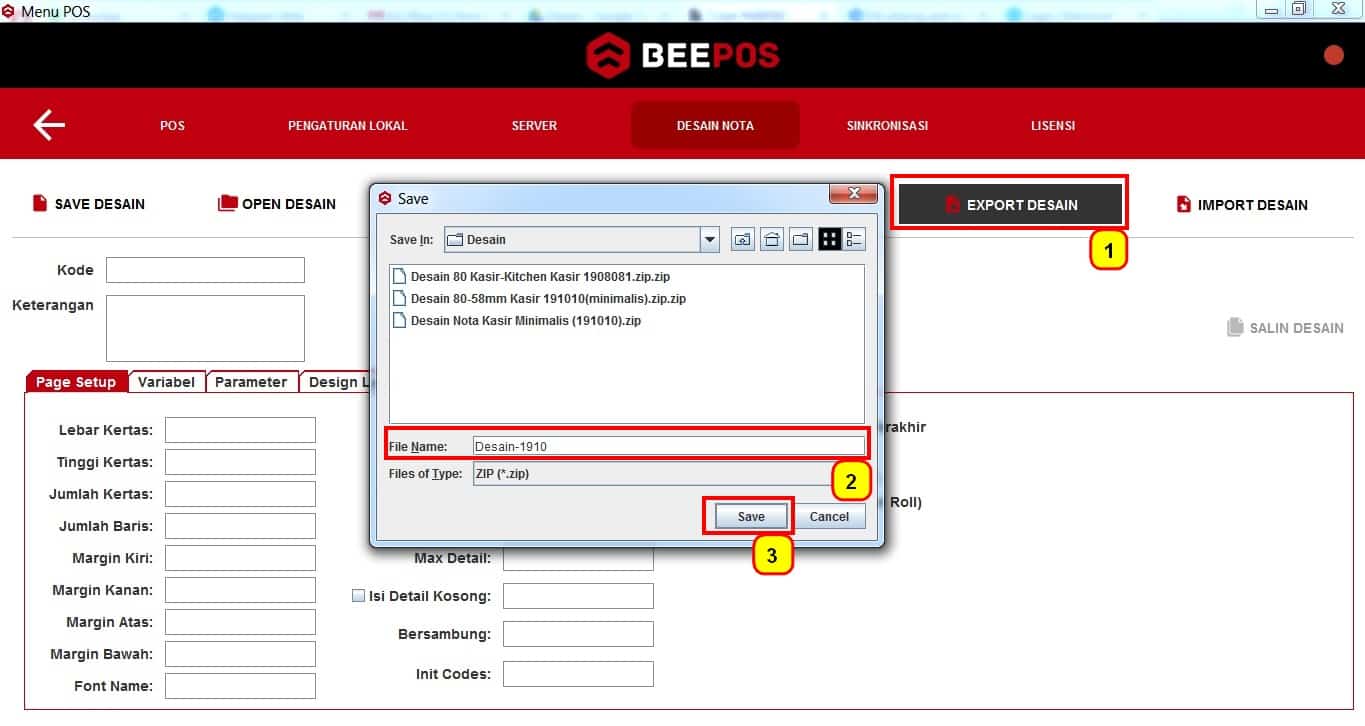
Task: Open the LISENSI menu
Action: pos(1053,125)
